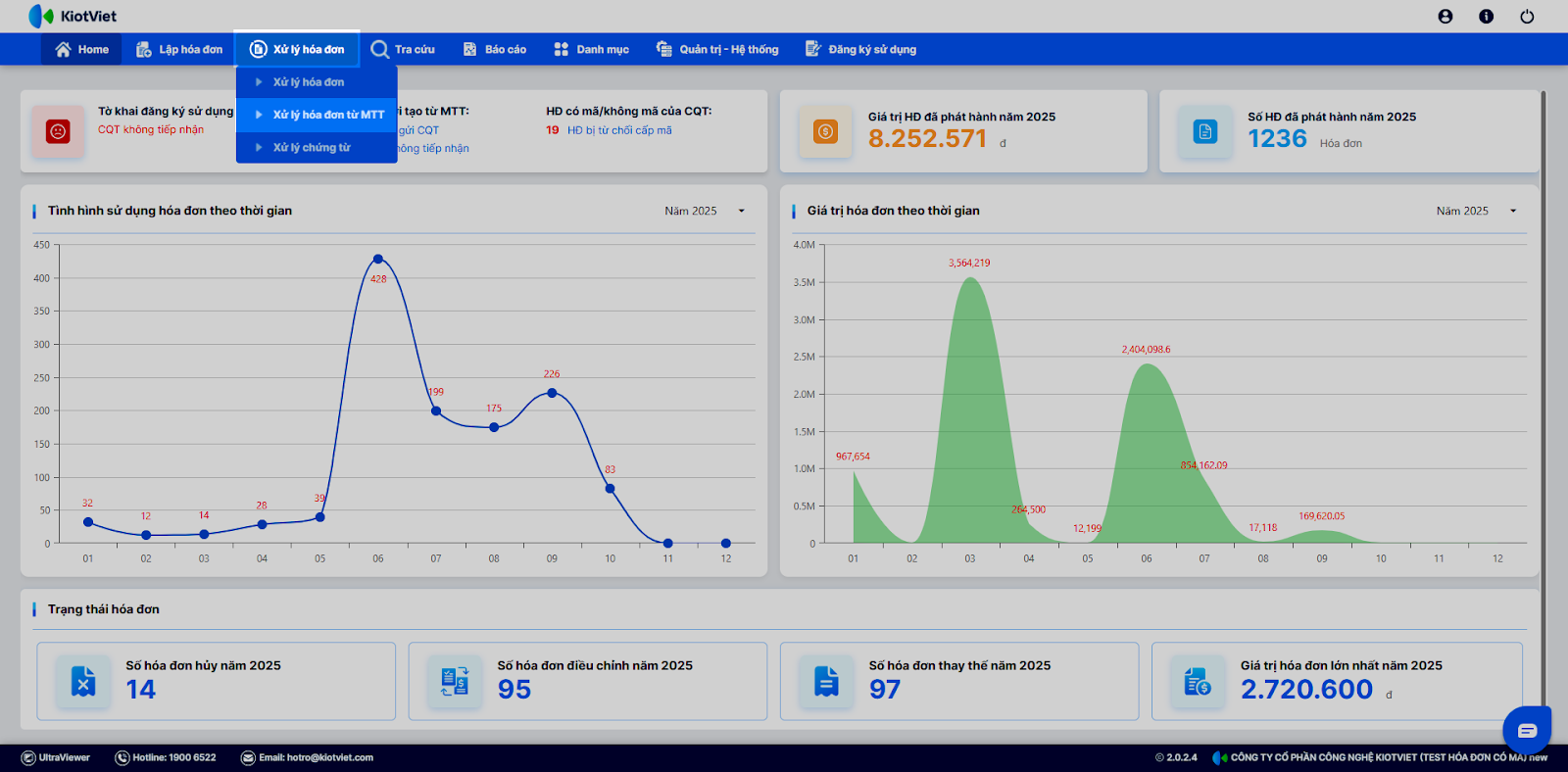Expand the Xử lý chứng từ submenu
The image size is (1568, 772).
[x=312, y=148]
